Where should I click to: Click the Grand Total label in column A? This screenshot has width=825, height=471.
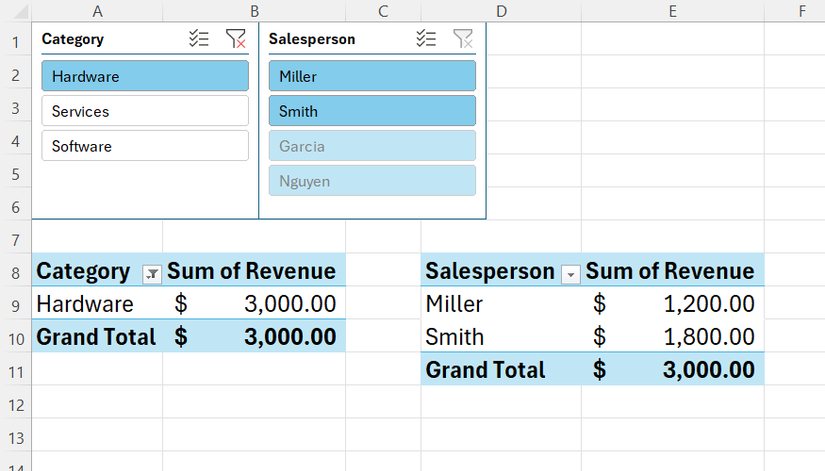point(97,337)
